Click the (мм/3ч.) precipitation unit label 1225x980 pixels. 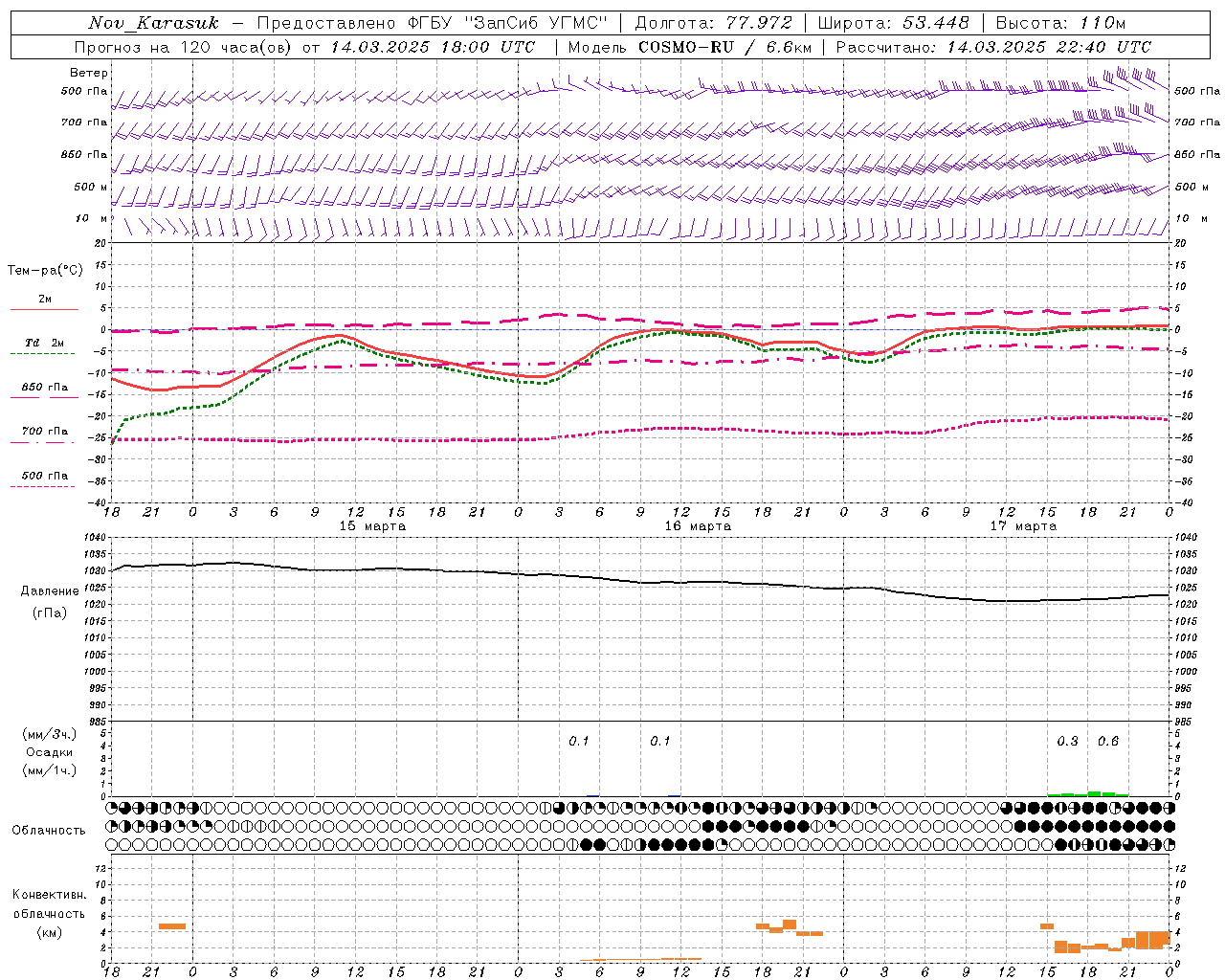50,734
